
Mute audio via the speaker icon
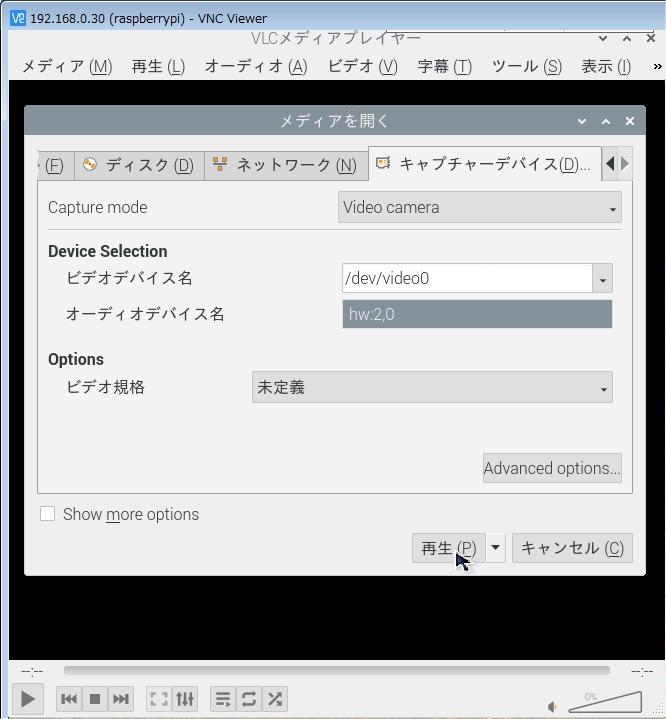(553, 707)
